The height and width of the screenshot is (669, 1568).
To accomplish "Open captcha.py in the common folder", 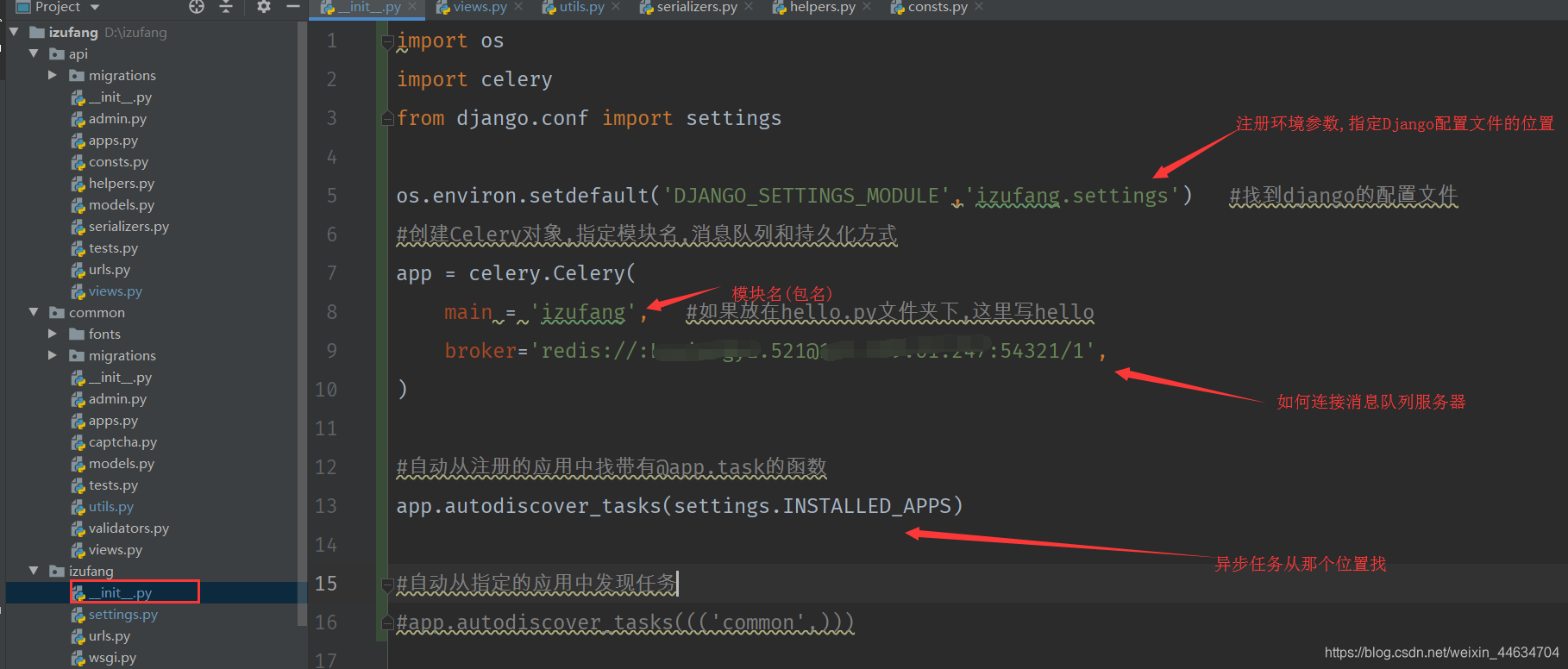I will [122, 441].
